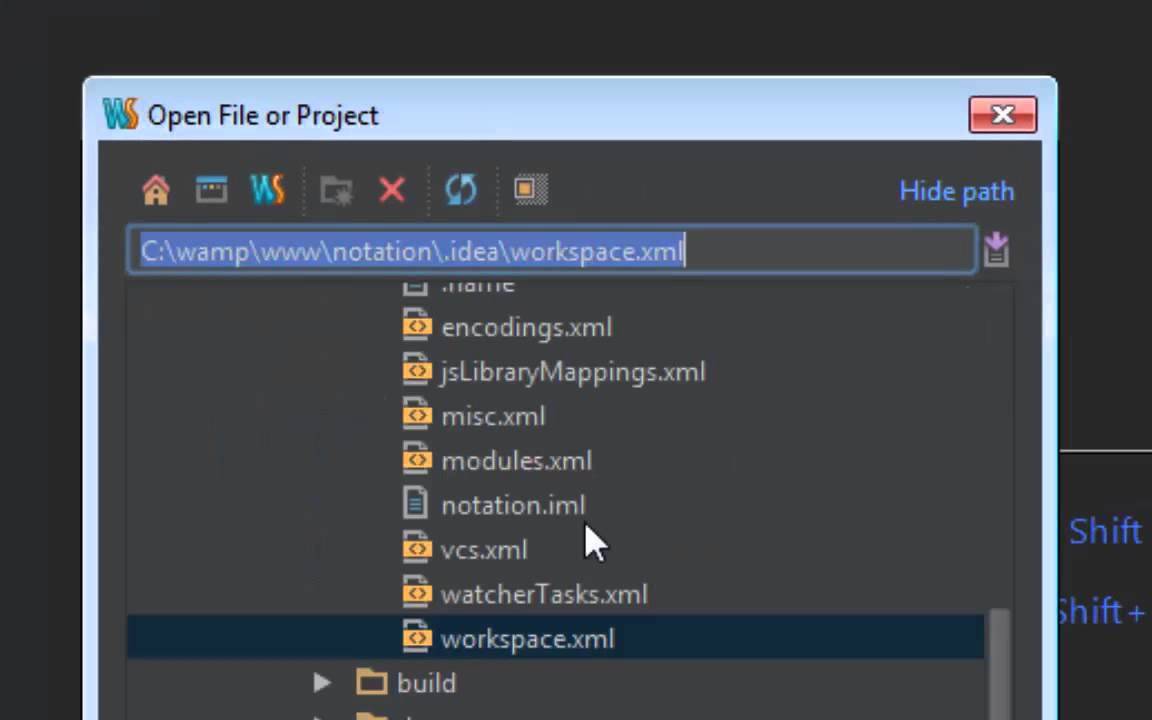Click the jsLibraryMappings.xml file icon
This screenshot has width=1152, height=720.
[417, 370]
